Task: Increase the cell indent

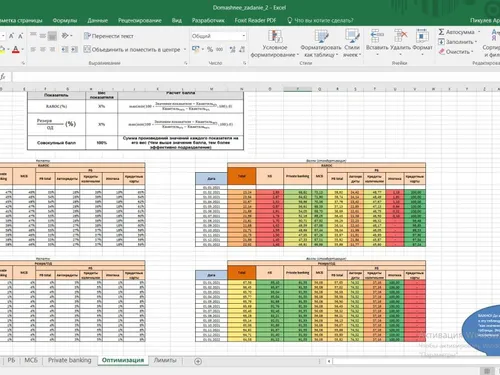Action: click(x=74, y=50)
